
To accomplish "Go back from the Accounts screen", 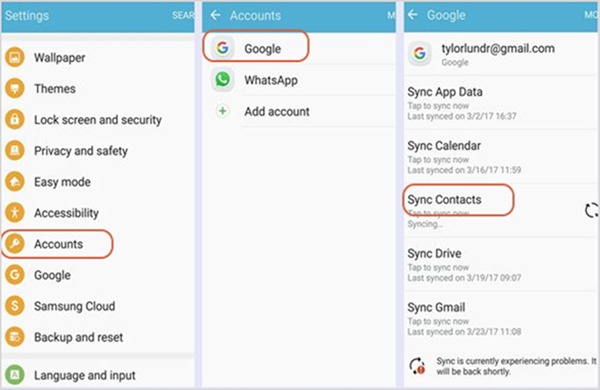I will pyautogui.click(x=216, y=15).
